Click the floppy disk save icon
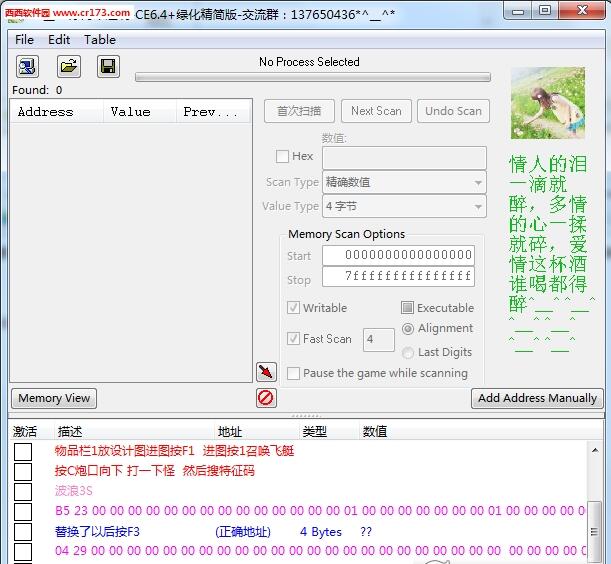Viewport: 611px width, 564px height. click(x=108, y=67)
